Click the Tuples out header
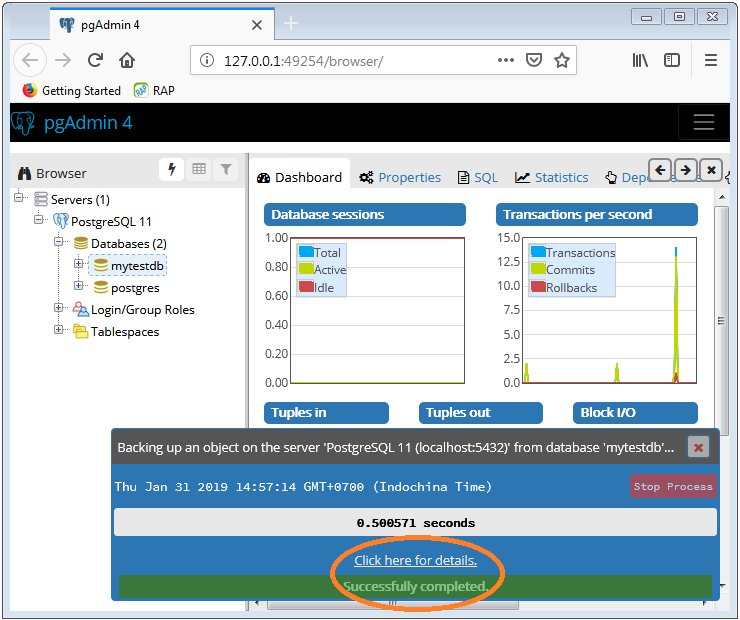Viewport: 740px width, 620px height. click(x=480, y=413)
